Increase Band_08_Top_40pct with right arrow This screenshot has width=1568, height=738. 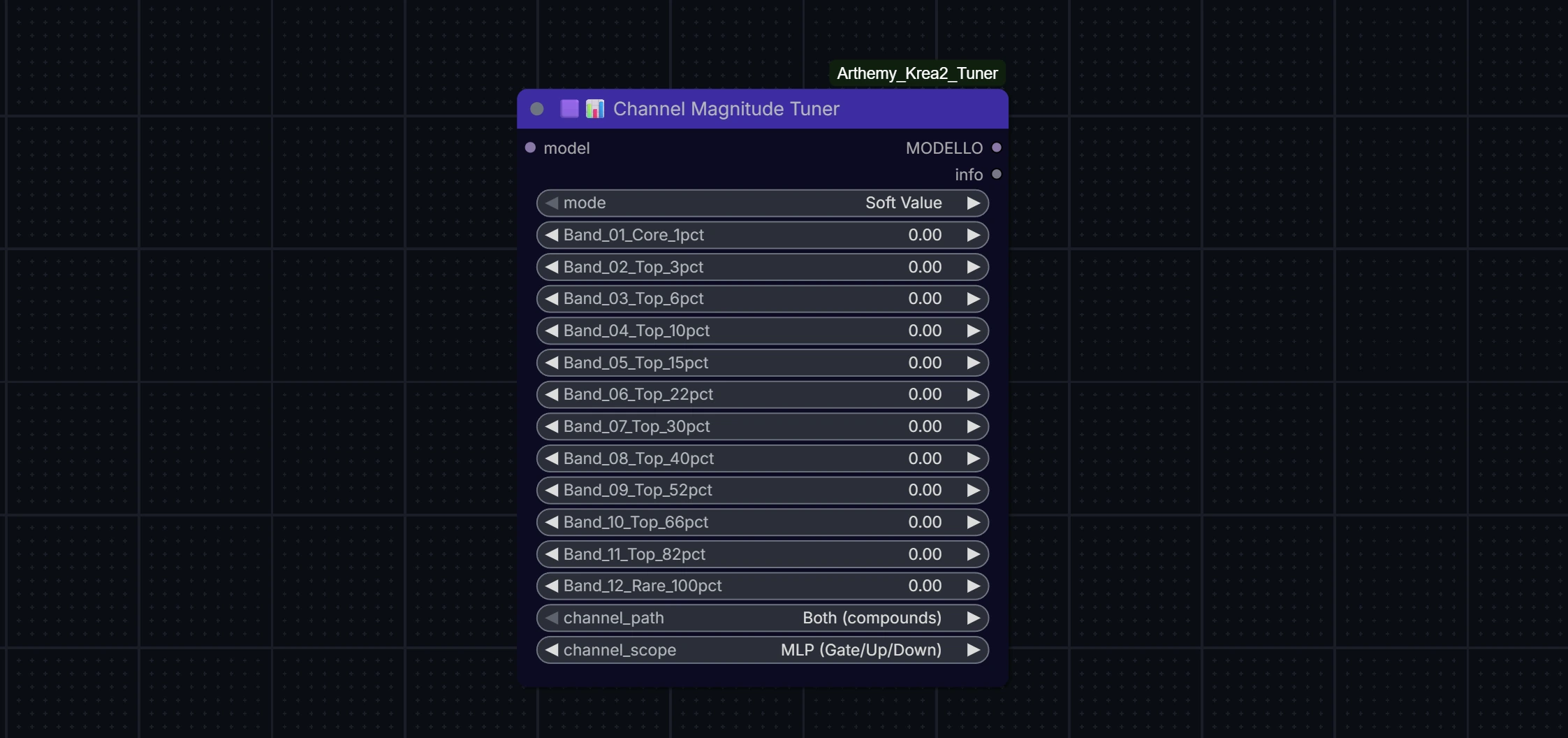[x=973, y=458]
